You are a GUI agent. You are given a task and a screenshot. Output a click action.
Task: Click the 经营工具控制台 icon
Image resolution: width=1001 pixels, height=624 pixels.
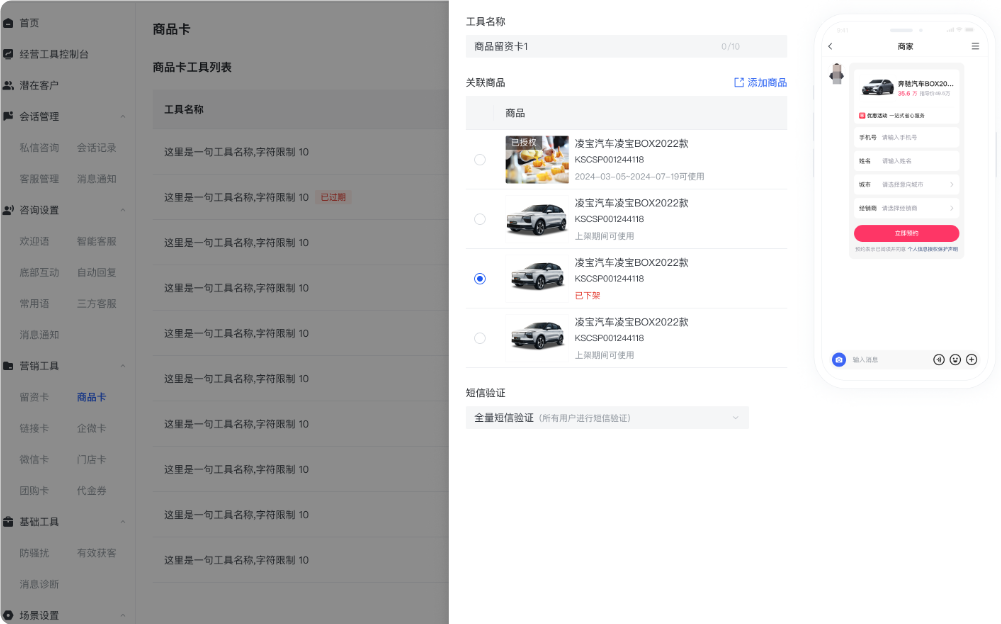(x=8, y=54)
